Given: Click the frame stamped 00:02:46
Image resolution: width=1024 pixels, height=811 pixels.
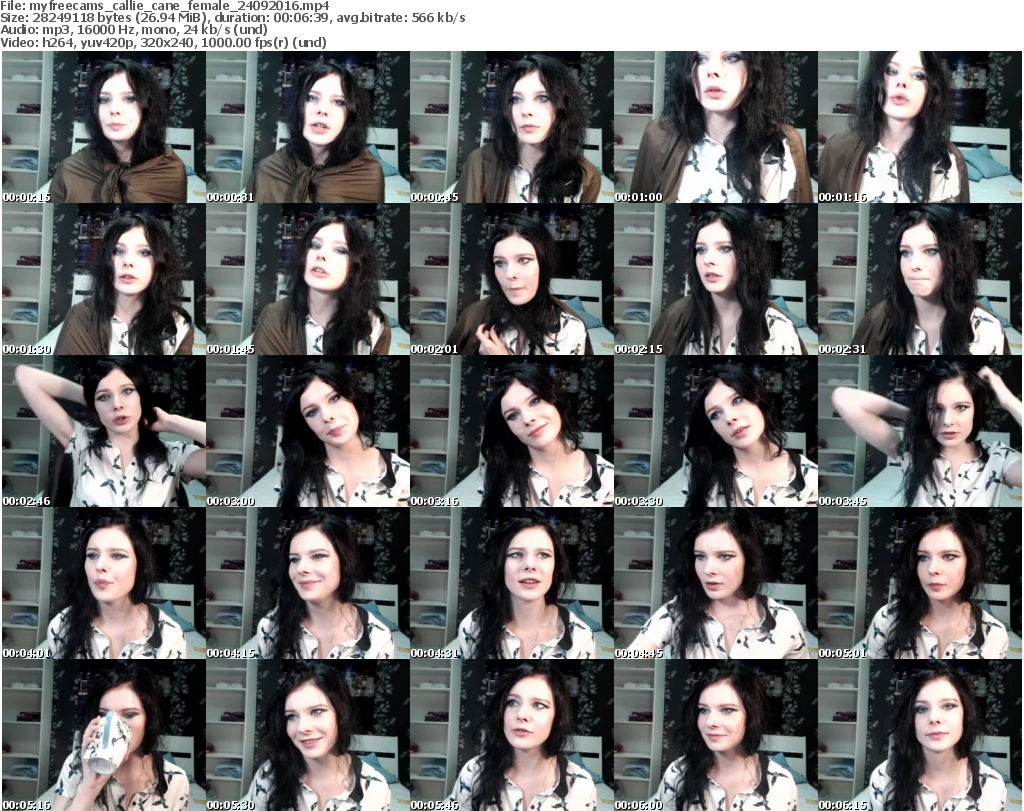Looking at the screenshot, I should (x=104, y=432).
